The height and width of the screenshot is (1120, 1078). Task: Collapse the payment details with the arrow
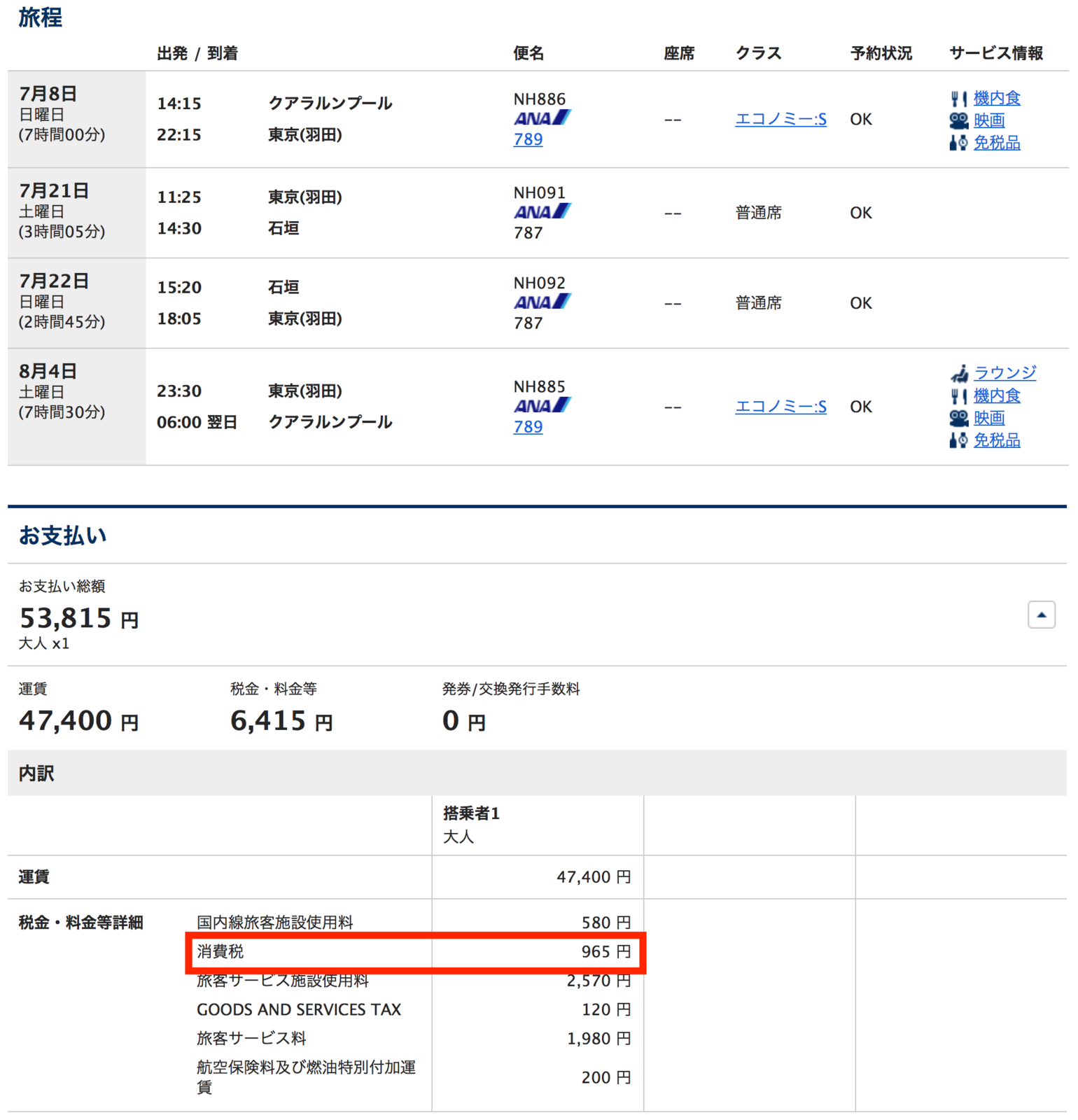[1042, 615]
